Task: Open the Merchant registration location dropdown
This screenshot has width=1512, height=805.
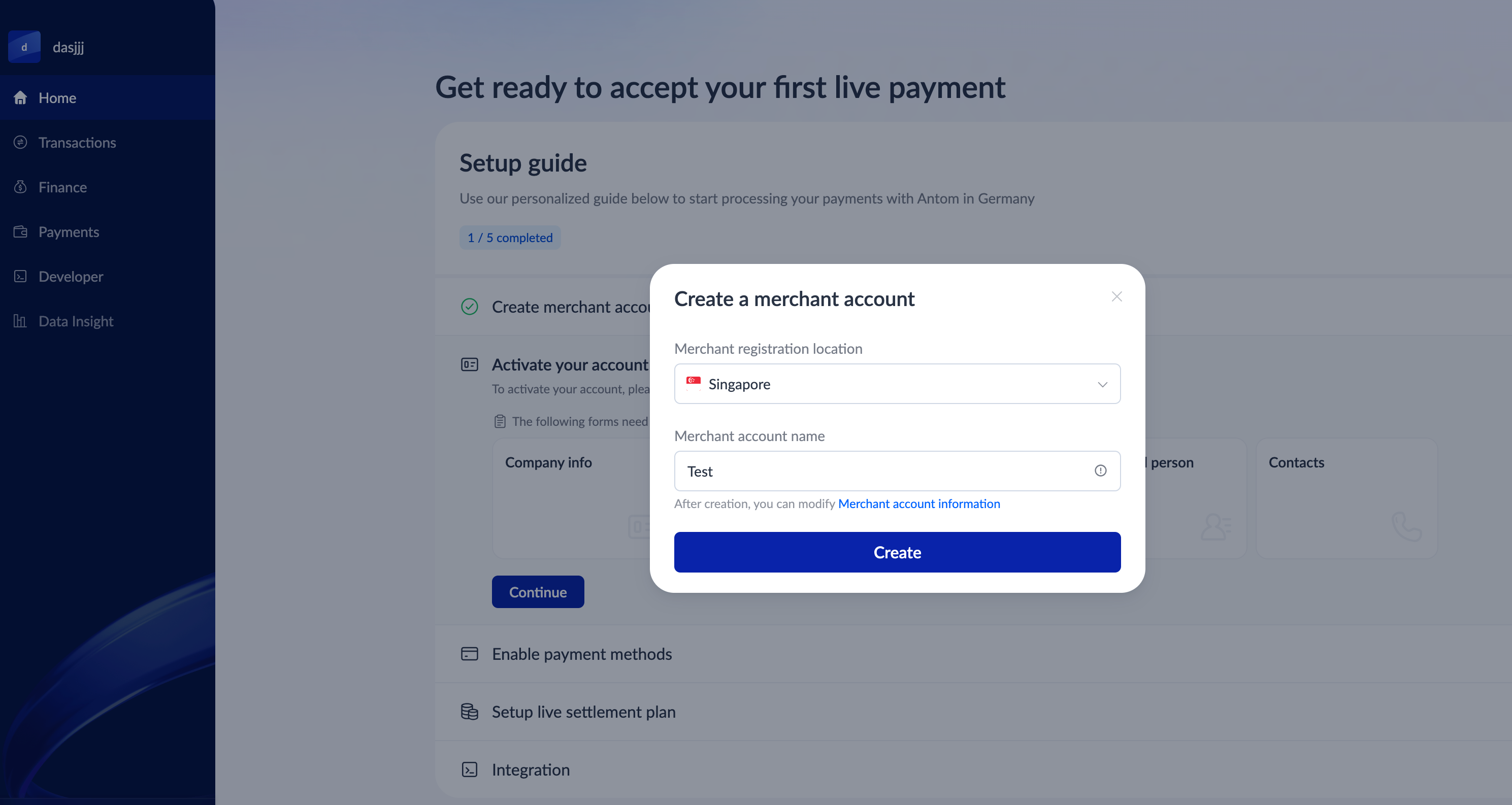Action: [x=896, y=384]
